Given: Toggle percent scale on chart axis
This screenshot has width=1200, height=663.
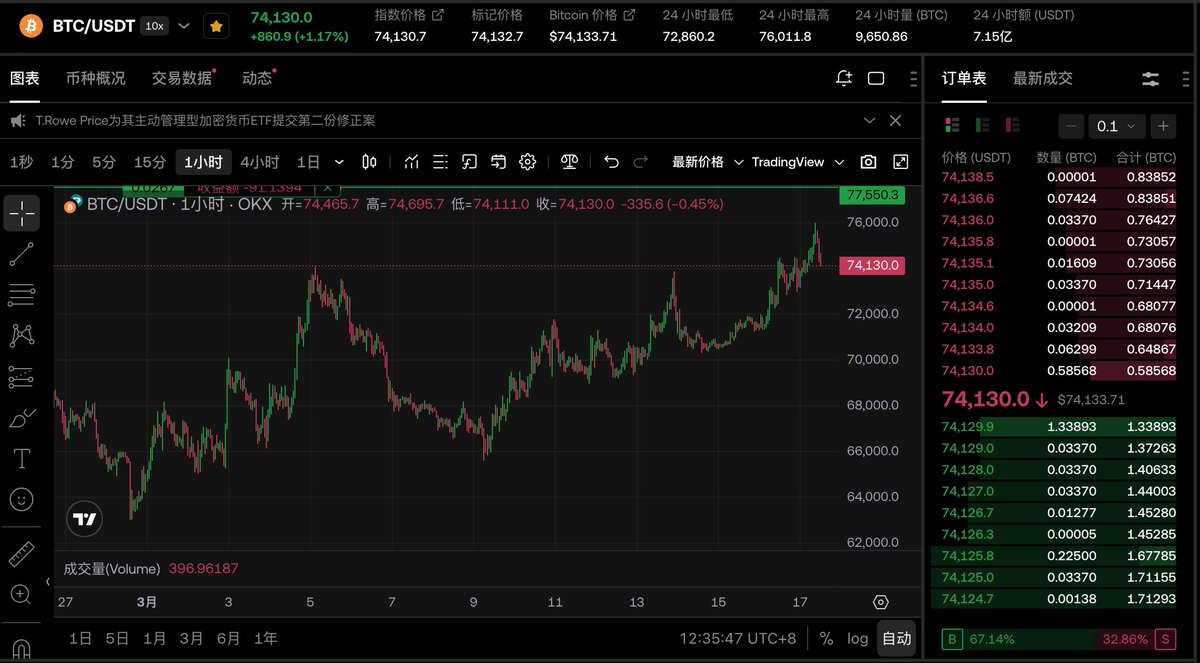Looking at the screenshot, I should [x=826, y=638].
